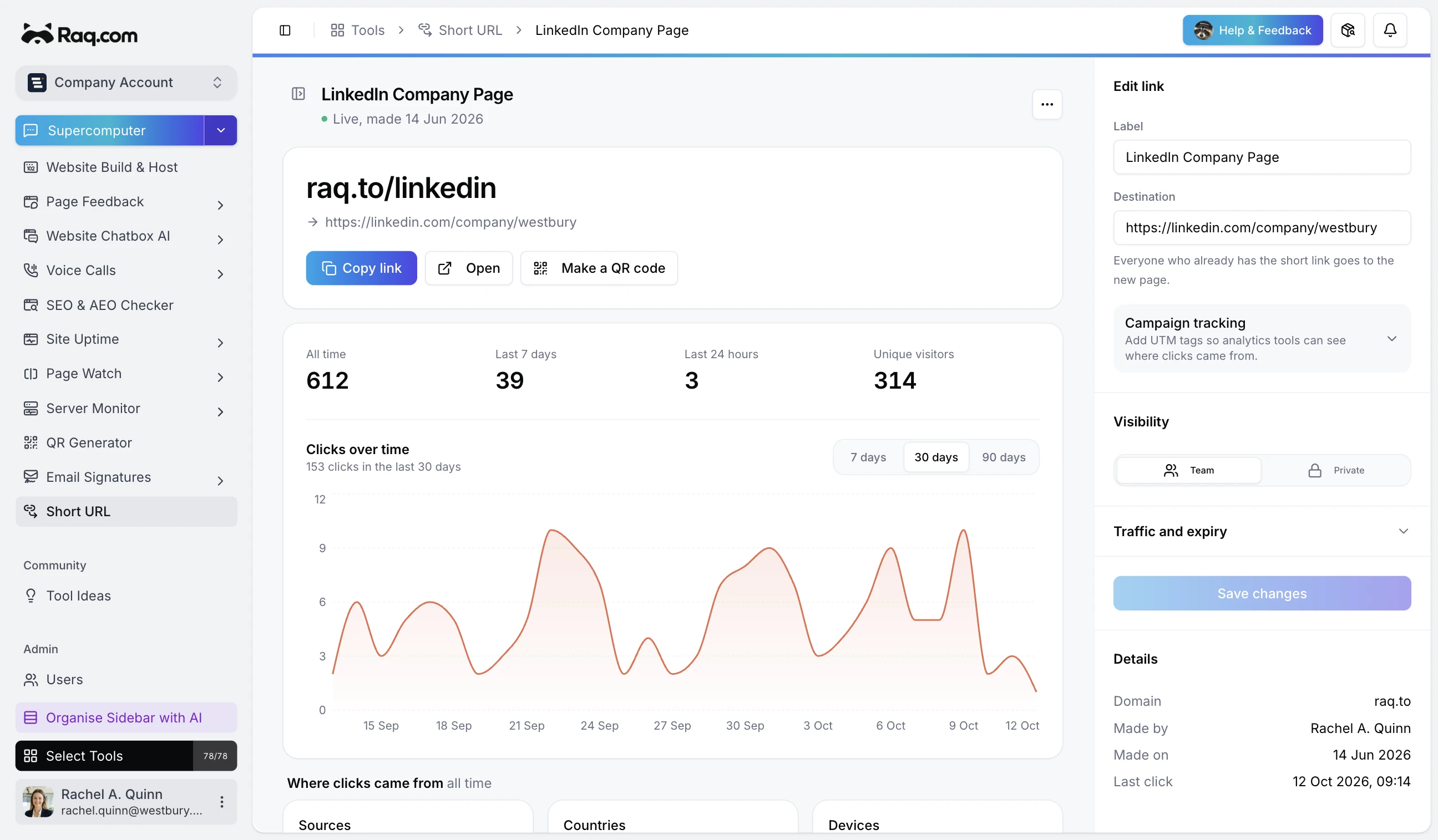
Task: Open Users admin page
Action: tap(126, 679)
